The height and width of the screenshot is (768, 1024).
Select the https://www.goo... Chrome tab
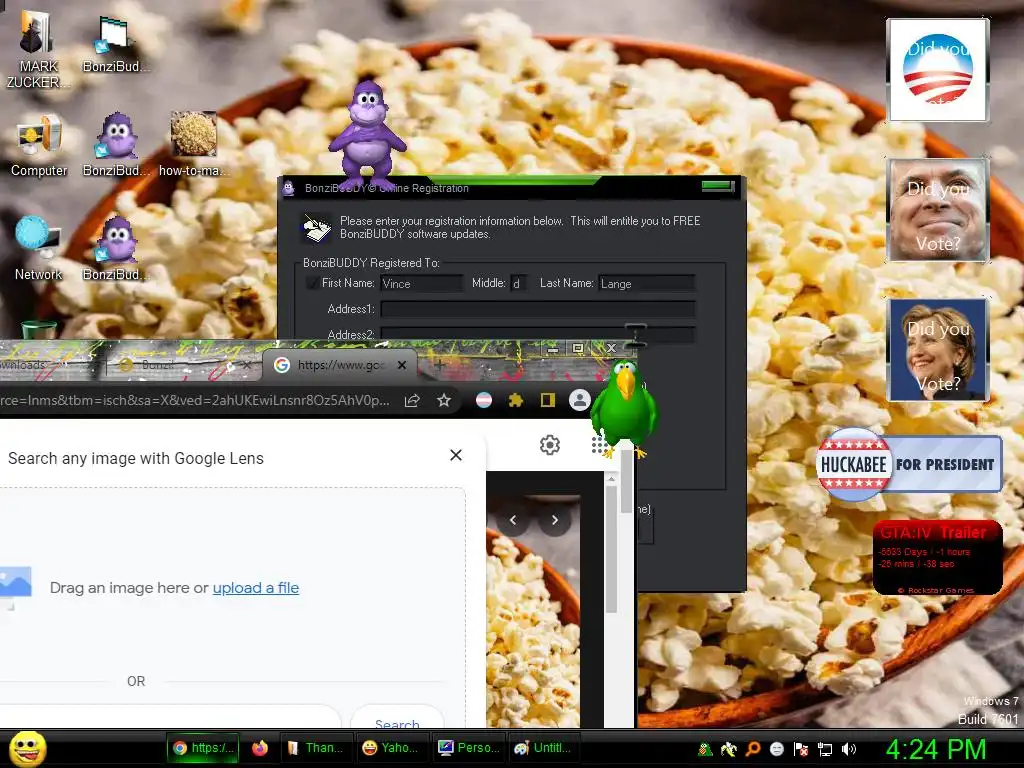tap(340, 365)
